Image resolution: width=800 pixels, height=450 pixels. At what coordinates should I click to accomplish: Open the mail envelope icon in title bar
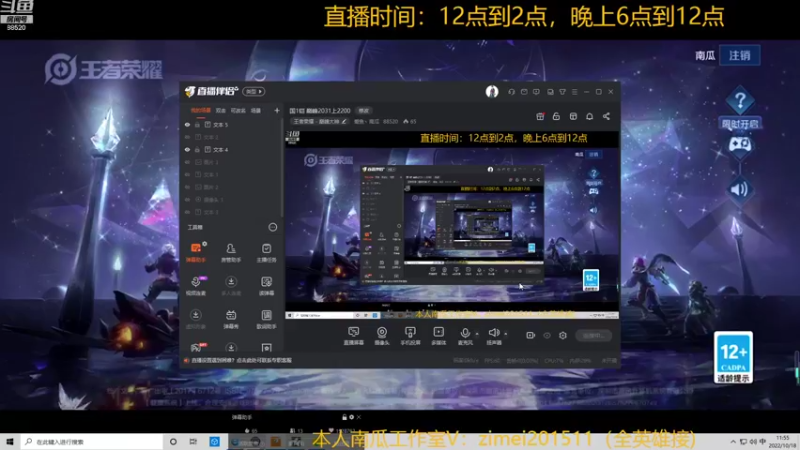[x=524, y=92]
